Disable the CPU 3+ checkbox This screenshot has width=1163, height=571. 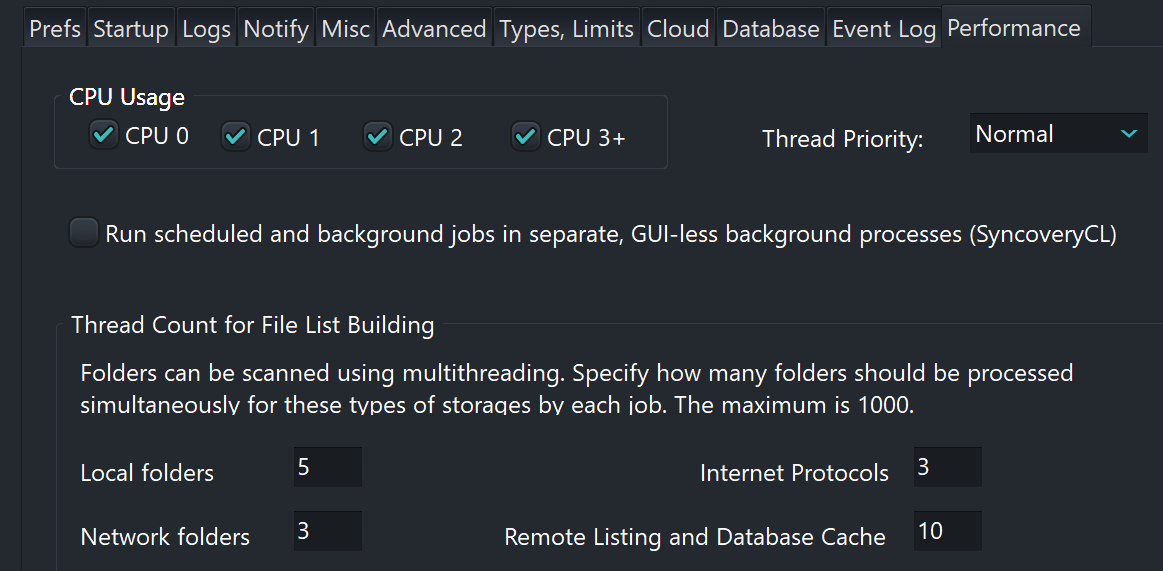pyautogui.click(x=526, y=135)
